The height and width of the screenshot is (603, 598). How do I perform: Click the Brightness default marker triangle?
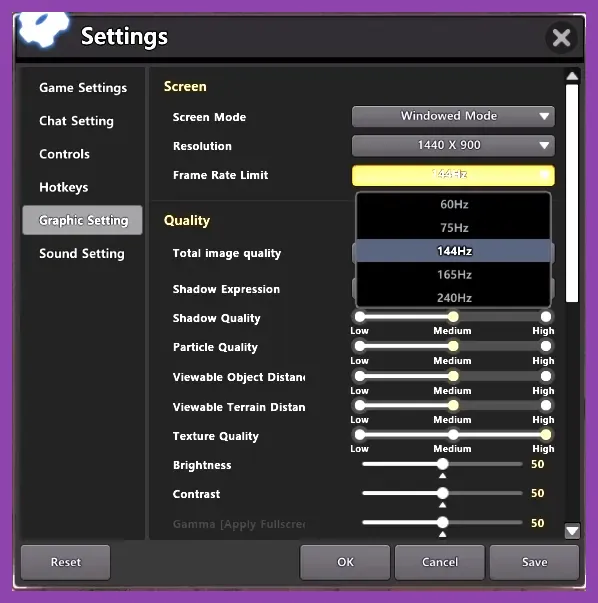(443, 476)
